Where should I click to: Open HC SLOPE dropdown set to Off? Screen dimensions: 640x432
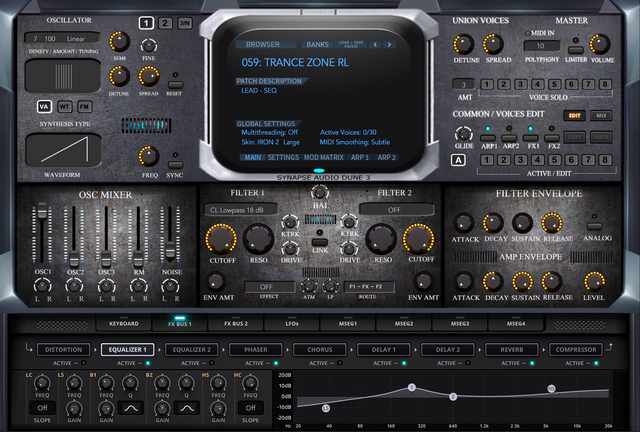pos(251,408)
